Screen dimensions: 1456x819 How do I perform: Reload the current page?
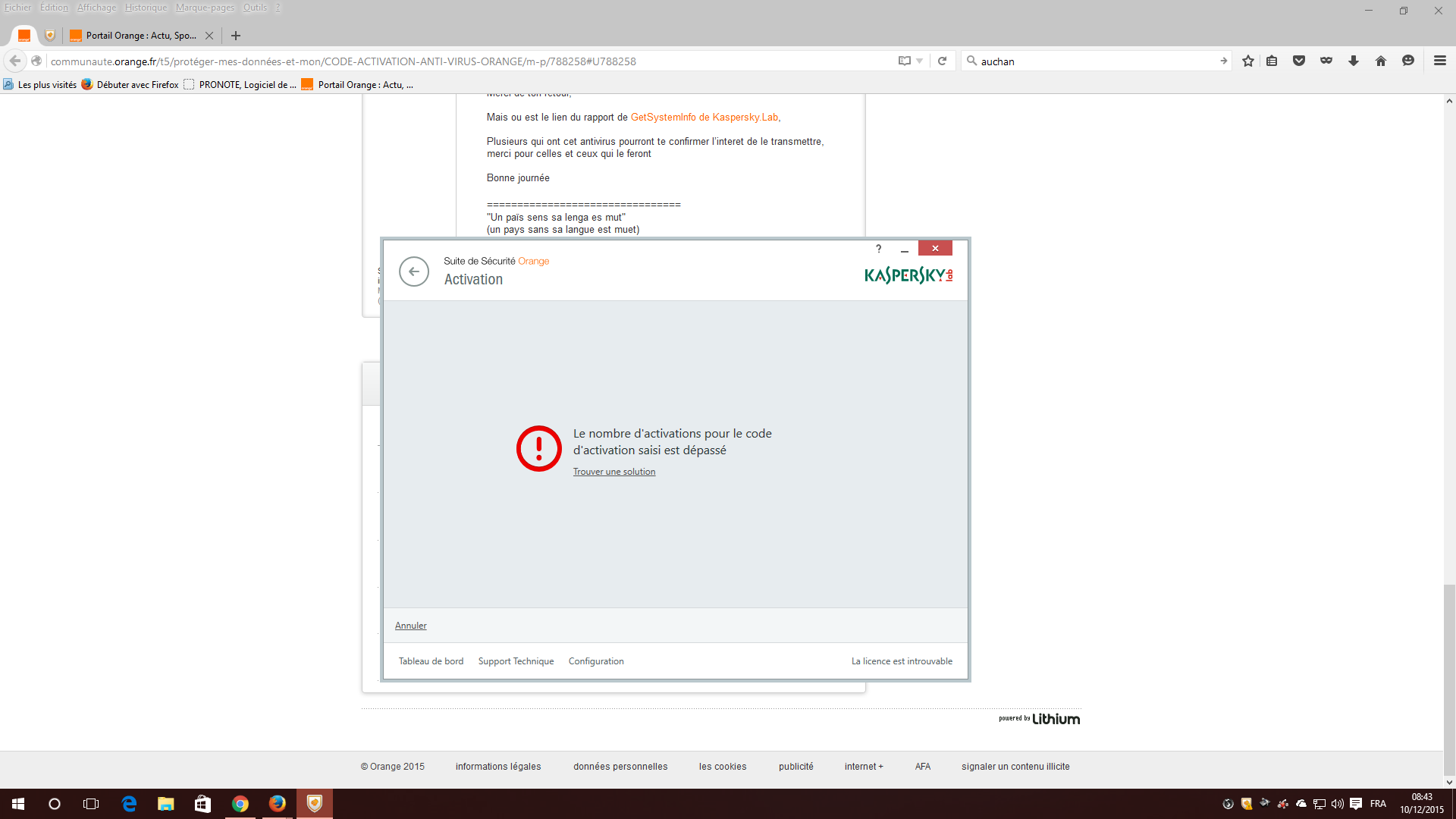tap(942, 61)
